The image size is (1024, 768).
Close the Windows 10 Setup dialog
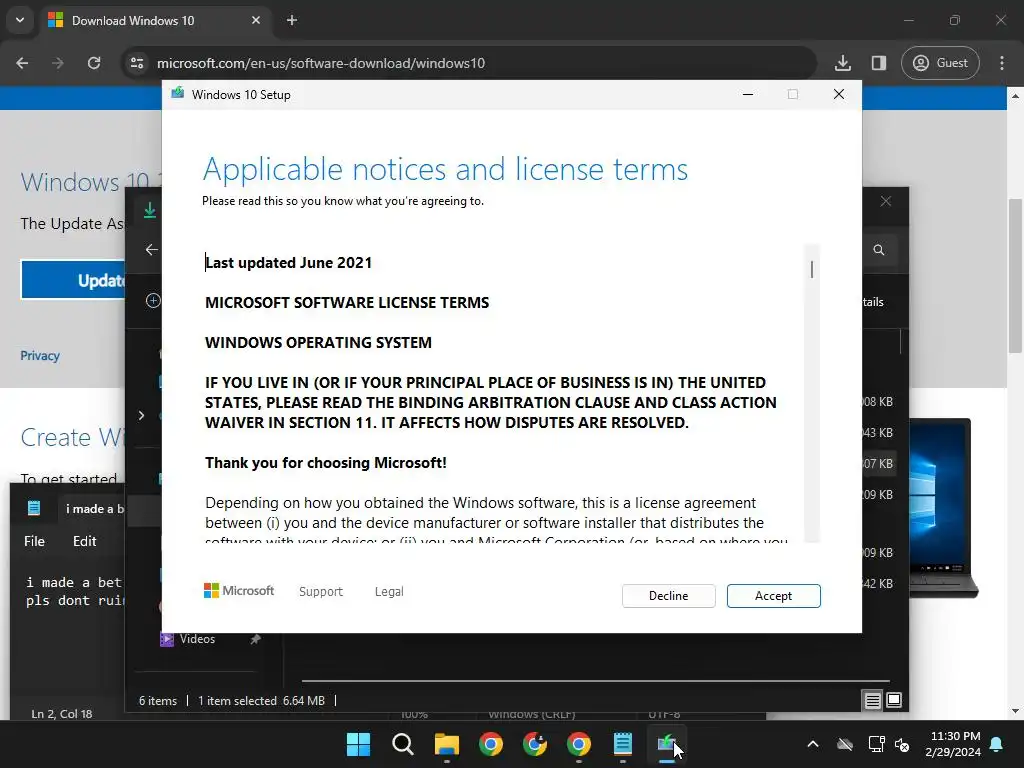[x=839, y=95]
